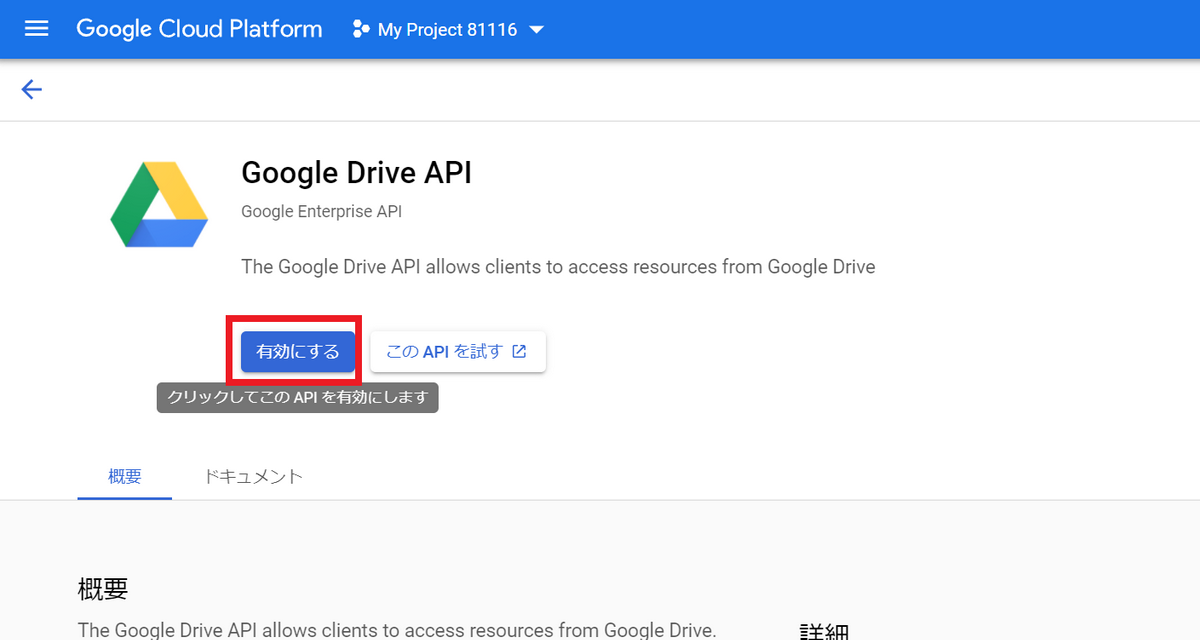Click the Google Drive API heading
This screenshot has width=1200, height=640.
(x=356, y=173)
